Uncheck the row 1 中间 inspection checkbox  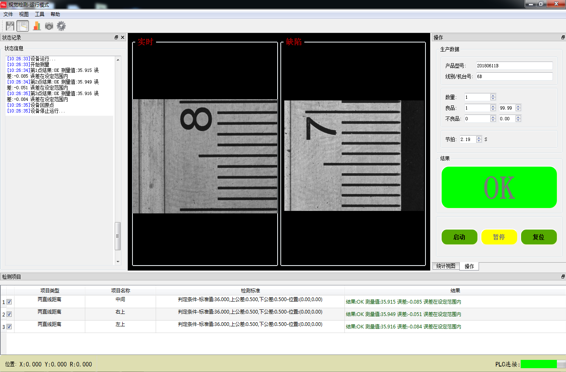9,302
